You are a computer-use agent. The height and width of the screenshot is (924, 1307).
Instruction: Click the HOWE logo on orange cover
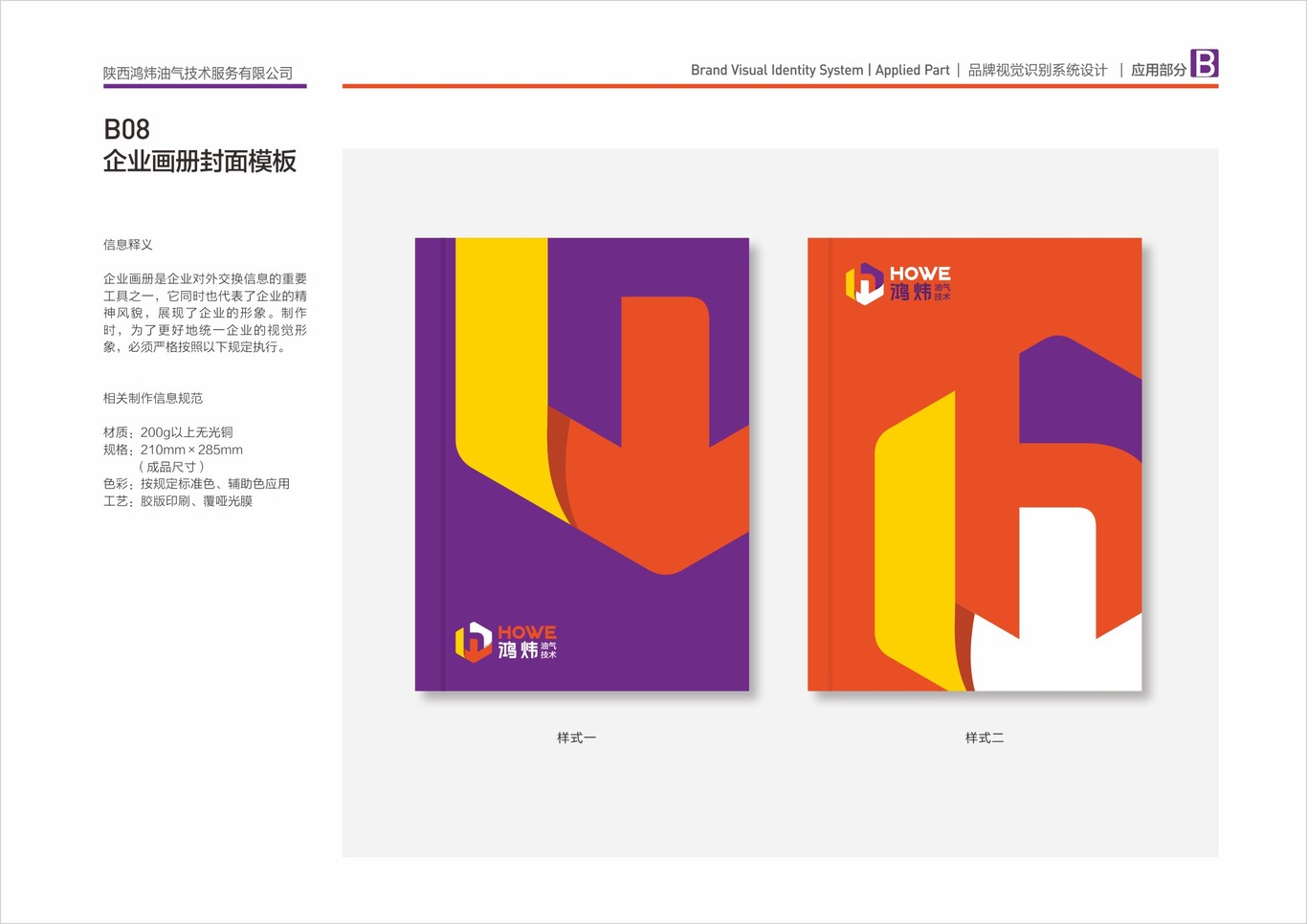[x=898, y=284]
